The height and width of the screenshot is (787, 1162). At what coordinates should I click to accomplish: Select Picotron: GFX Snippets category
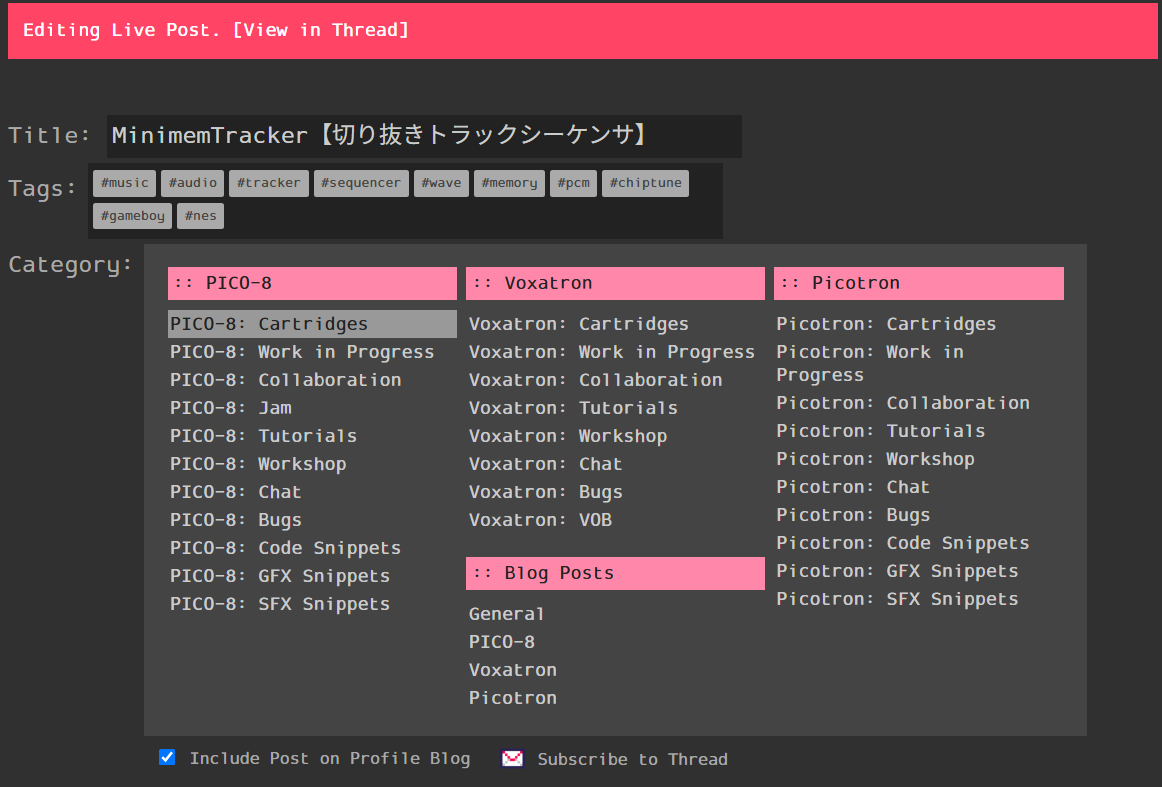pos(897,571)
